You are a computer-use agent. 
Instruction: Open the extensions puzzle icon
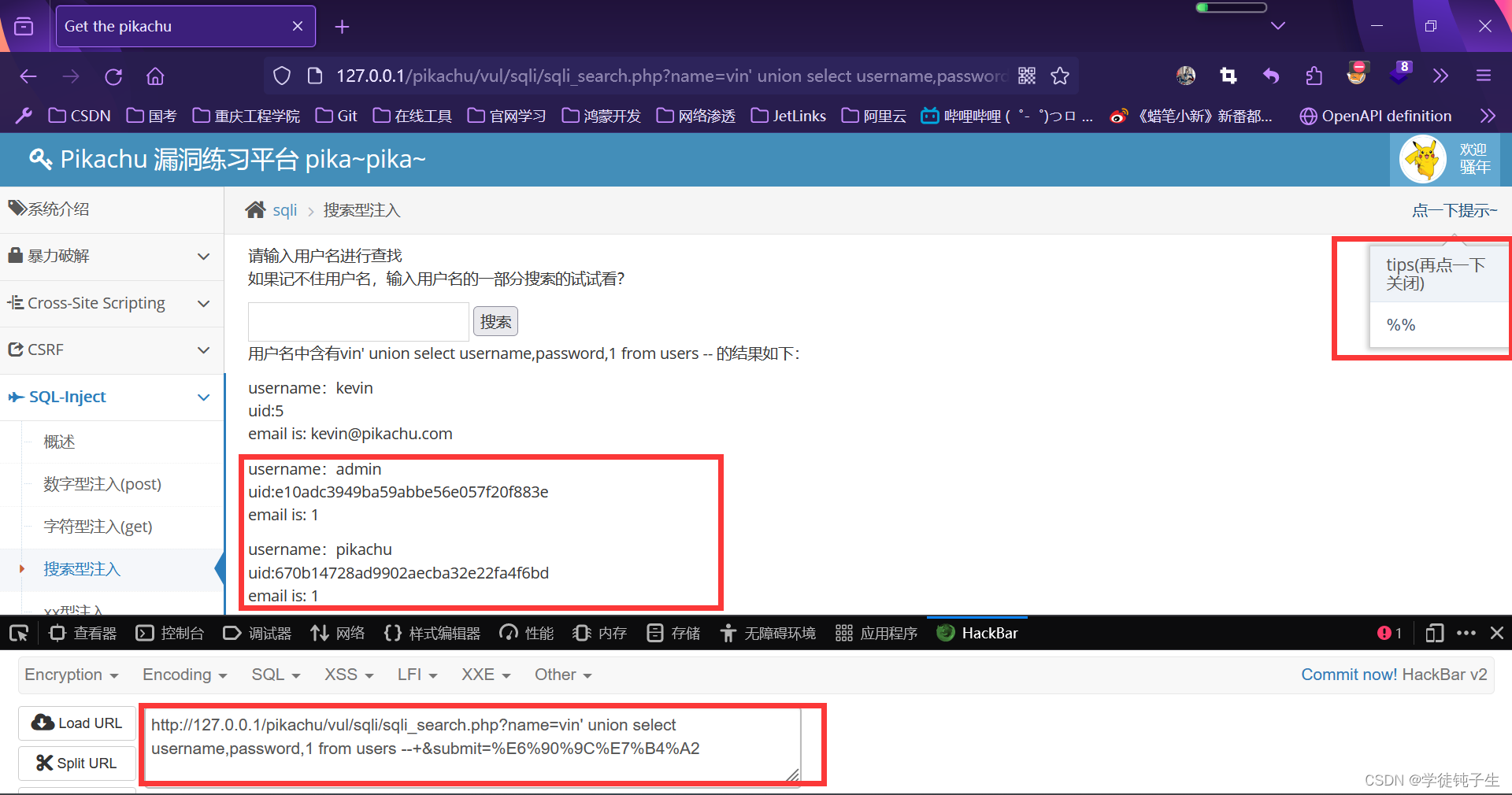1314,76
